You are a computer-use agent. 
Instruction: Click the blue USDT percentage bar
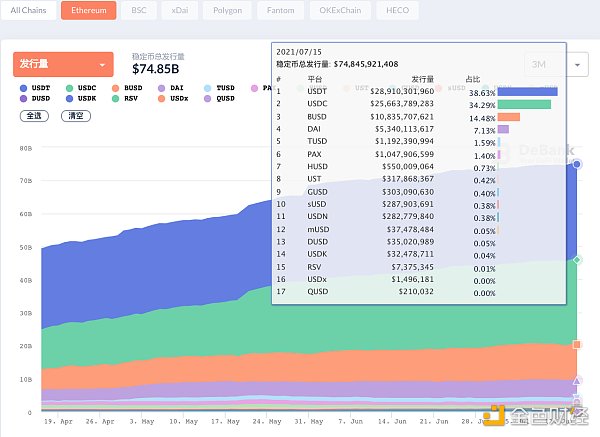(x=526, y=91)
